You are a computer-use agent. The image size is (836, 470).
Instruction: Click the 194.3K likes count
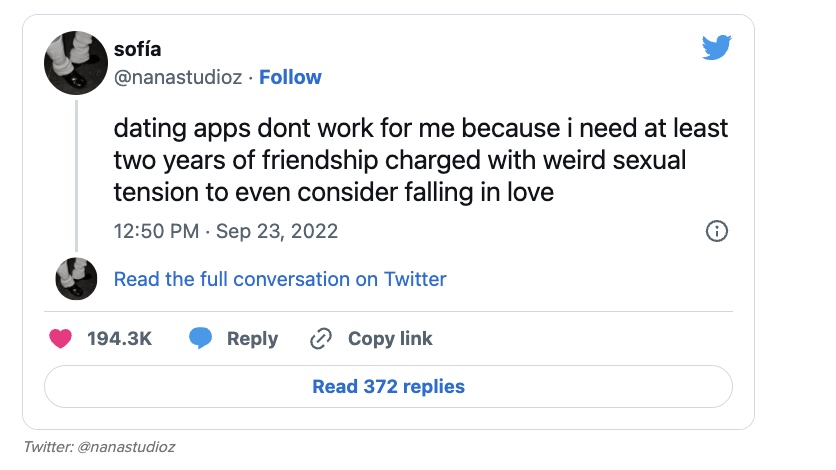pyautogui.click(x=120, y=339)
